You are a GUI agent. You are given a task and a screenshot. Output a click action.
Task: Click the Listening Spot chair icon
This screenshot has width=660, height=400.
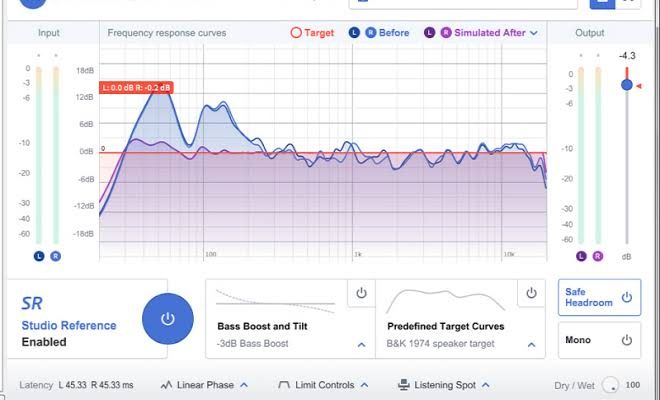[404, 384]
